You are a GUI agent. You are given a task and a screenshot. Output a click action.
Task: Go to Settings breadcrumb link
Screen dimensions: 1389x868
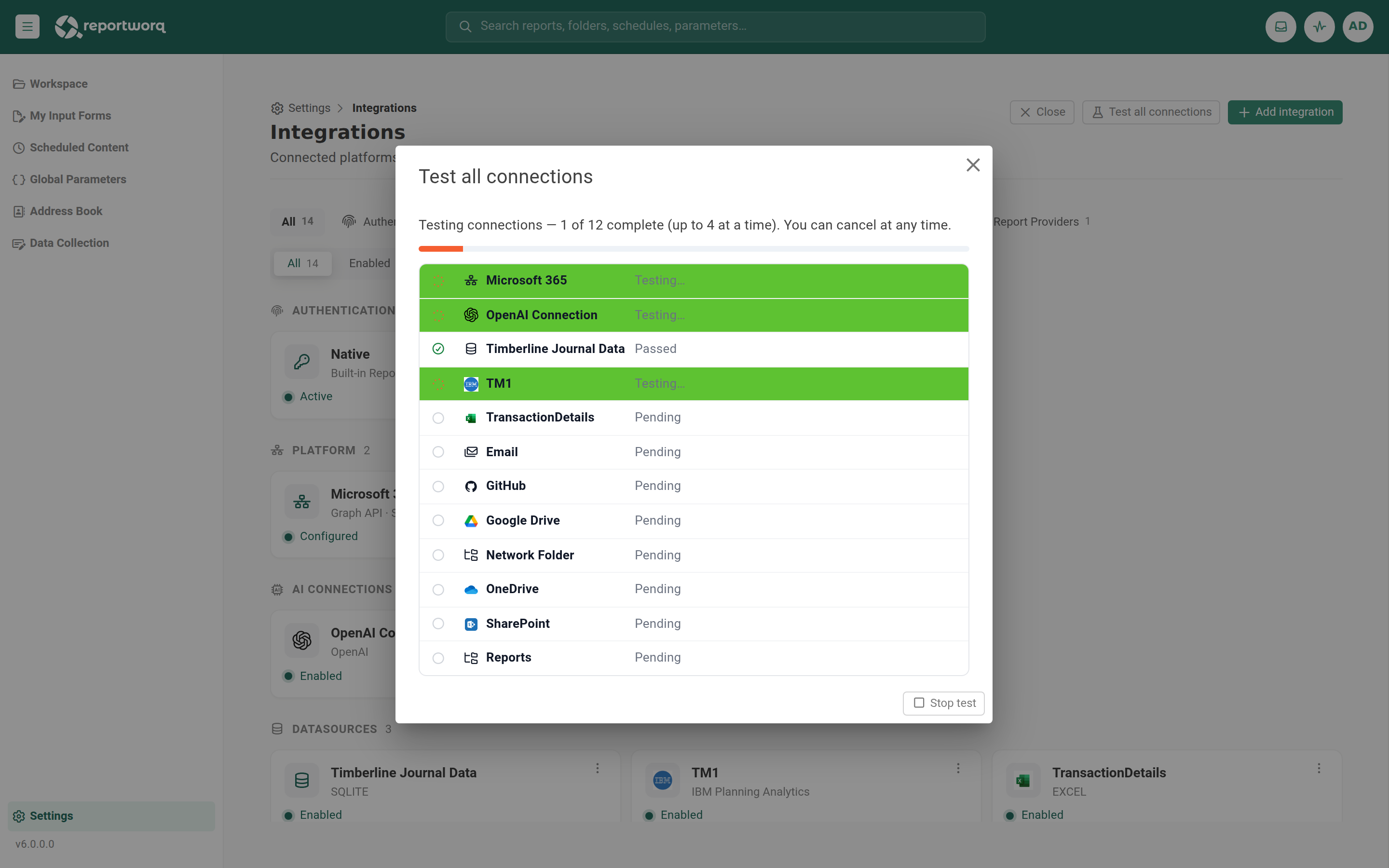point(301,108)
